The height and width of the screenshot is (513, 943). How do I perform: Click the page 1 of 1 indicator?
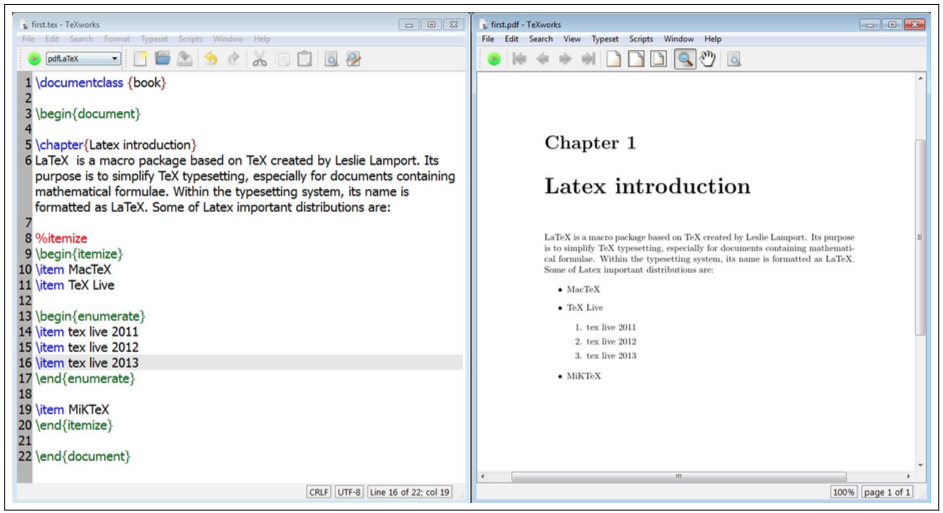coord(886,492)
